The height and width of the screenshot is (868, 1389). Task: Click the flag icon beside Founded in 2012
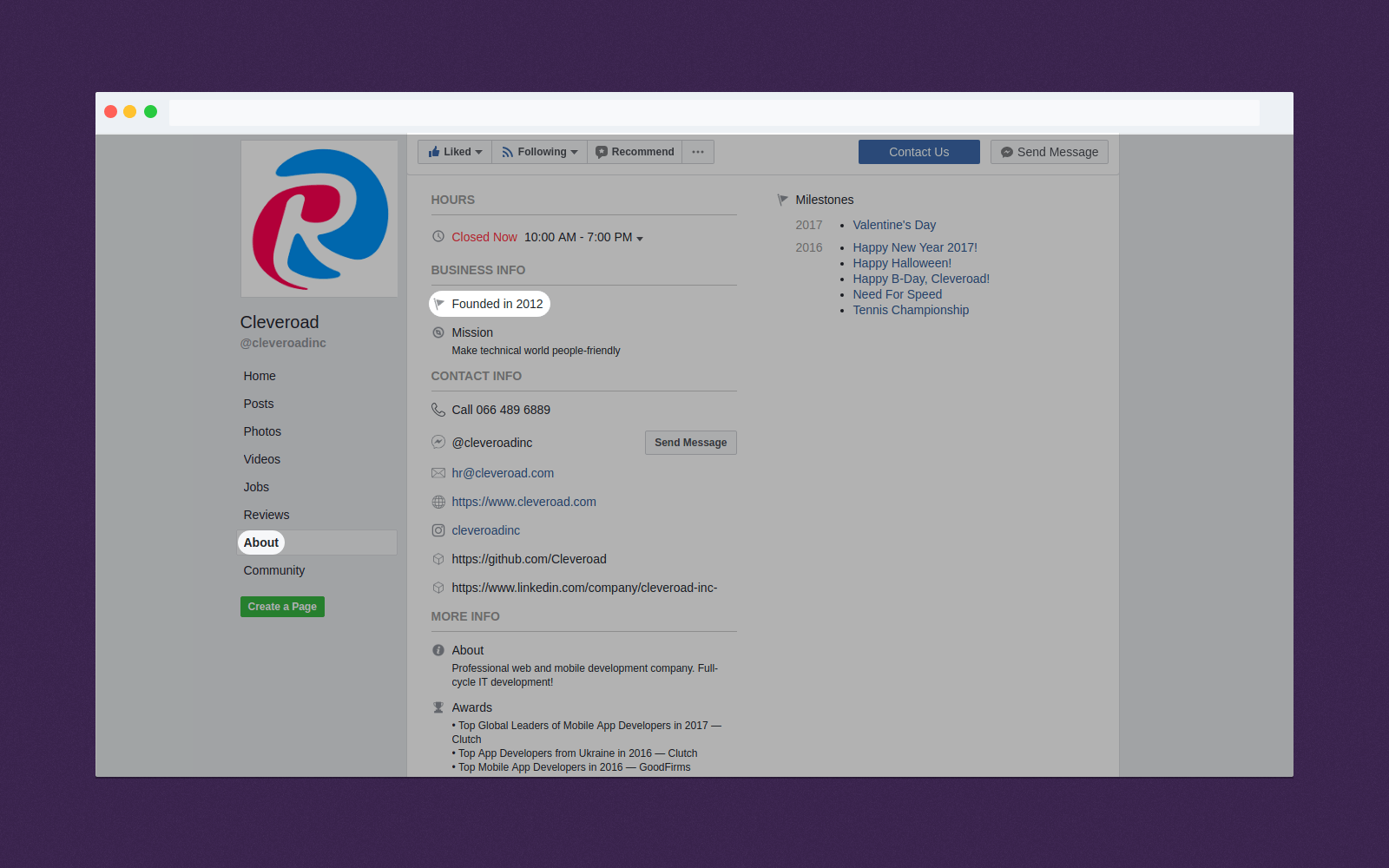tap(438, 304)
